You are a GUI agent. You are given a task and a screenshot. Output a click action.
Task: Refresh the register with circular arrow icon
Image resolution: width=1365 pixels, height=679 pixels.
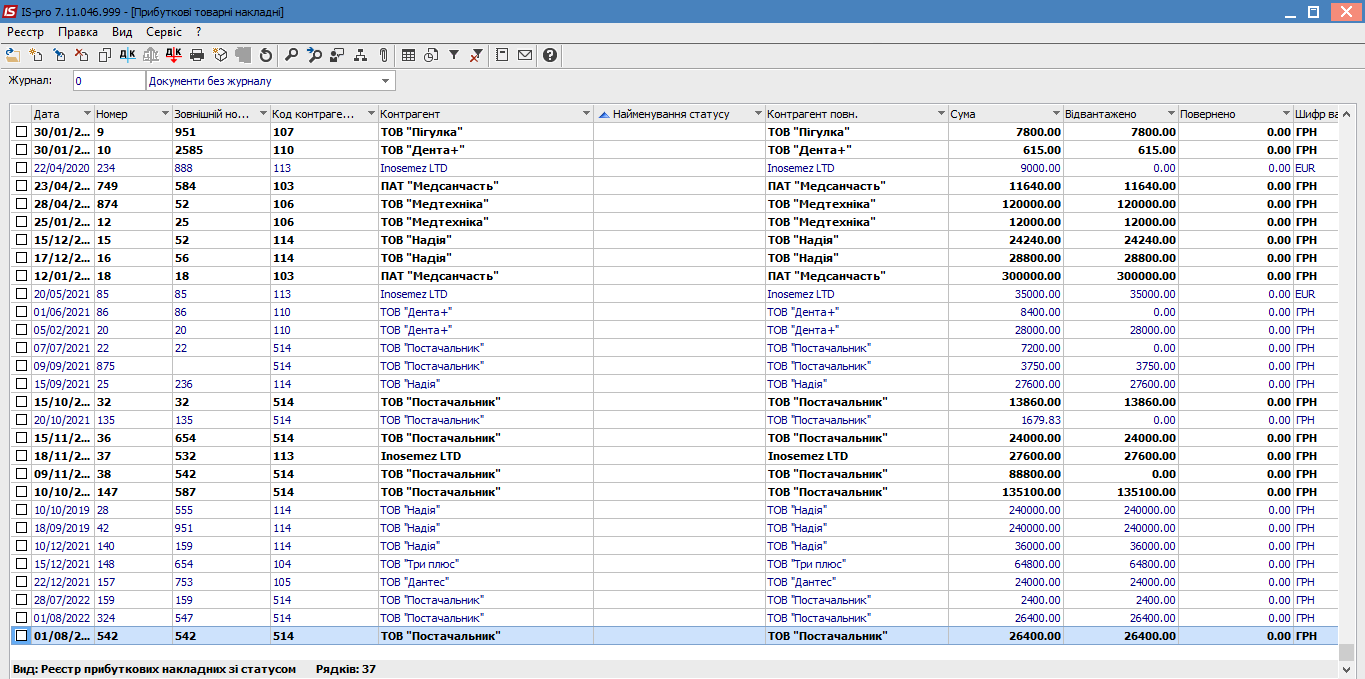265,55
